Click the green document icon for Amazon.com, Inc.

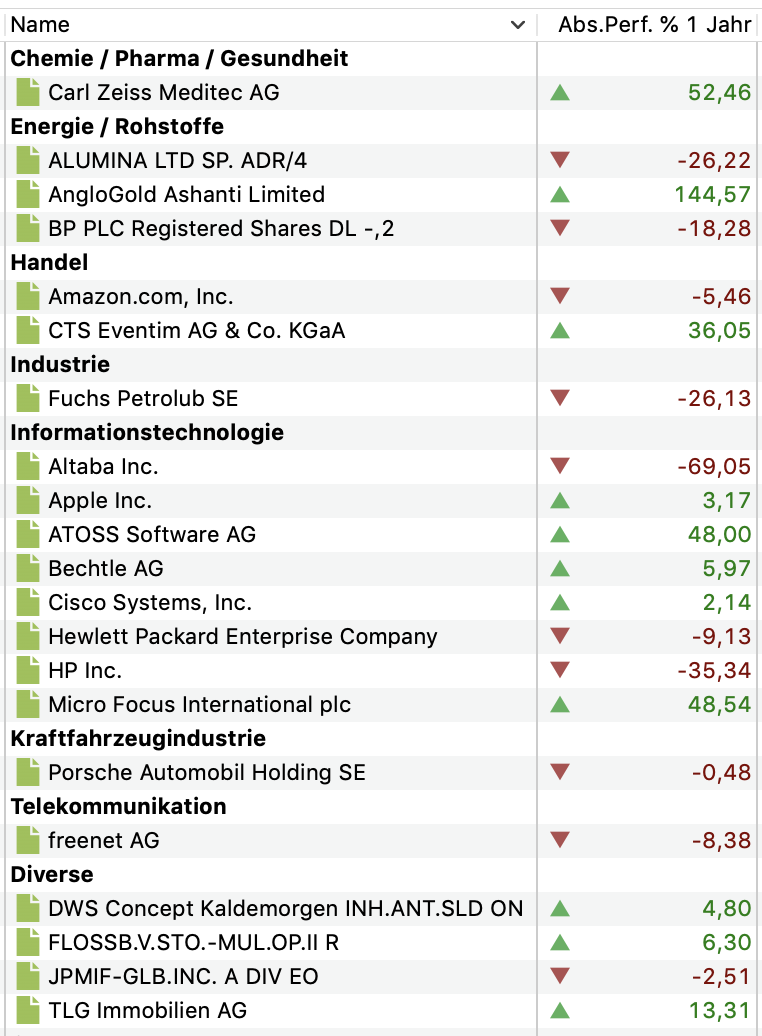pos(28,297)
